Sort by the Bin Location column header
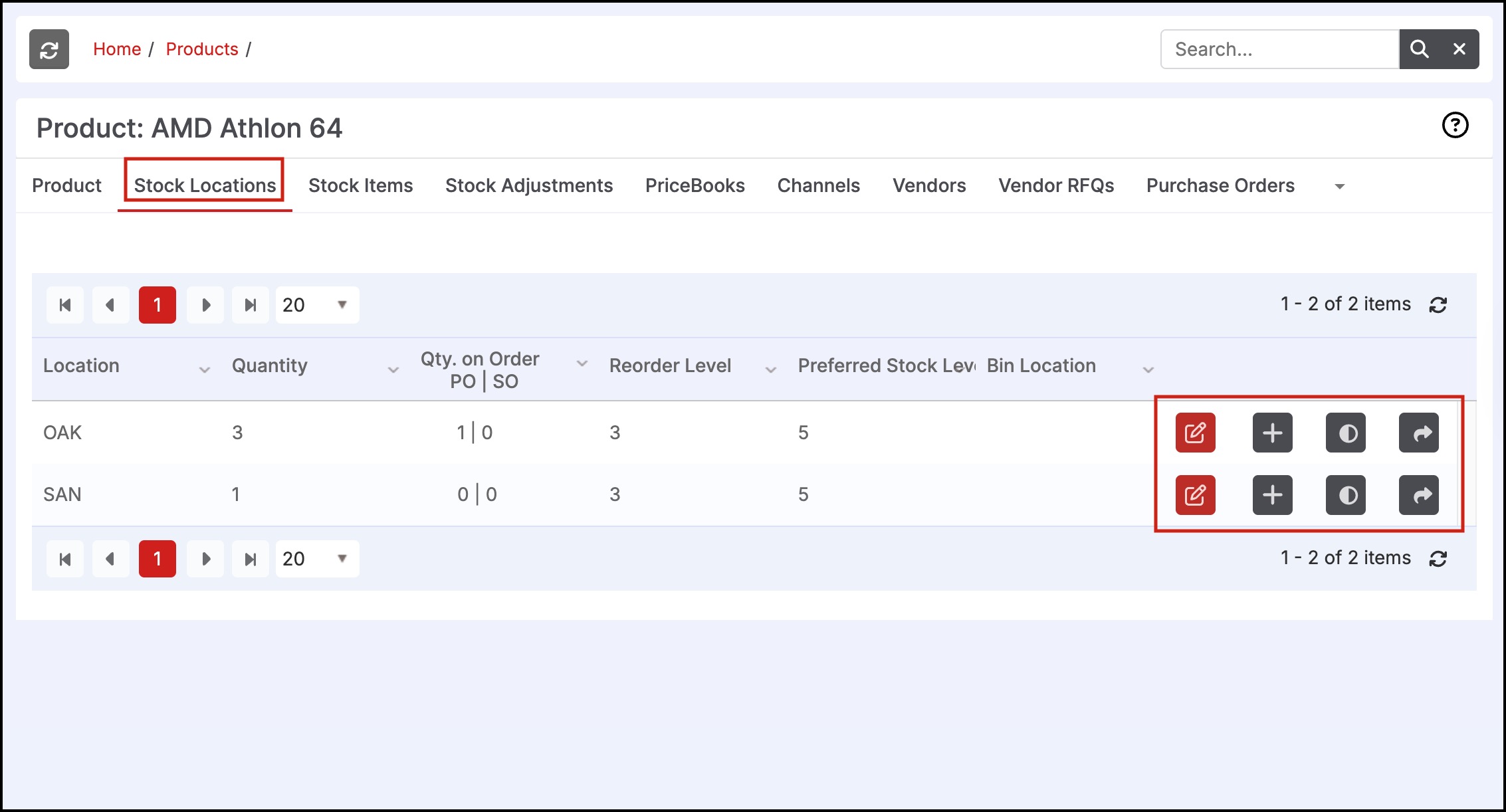 click(1041, 365)
